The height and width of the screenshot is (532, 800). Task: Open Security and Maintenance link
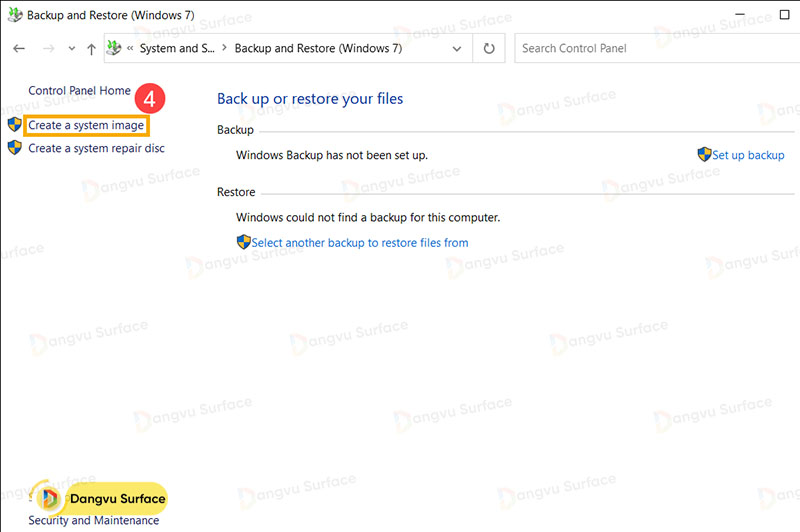point(93,520)
